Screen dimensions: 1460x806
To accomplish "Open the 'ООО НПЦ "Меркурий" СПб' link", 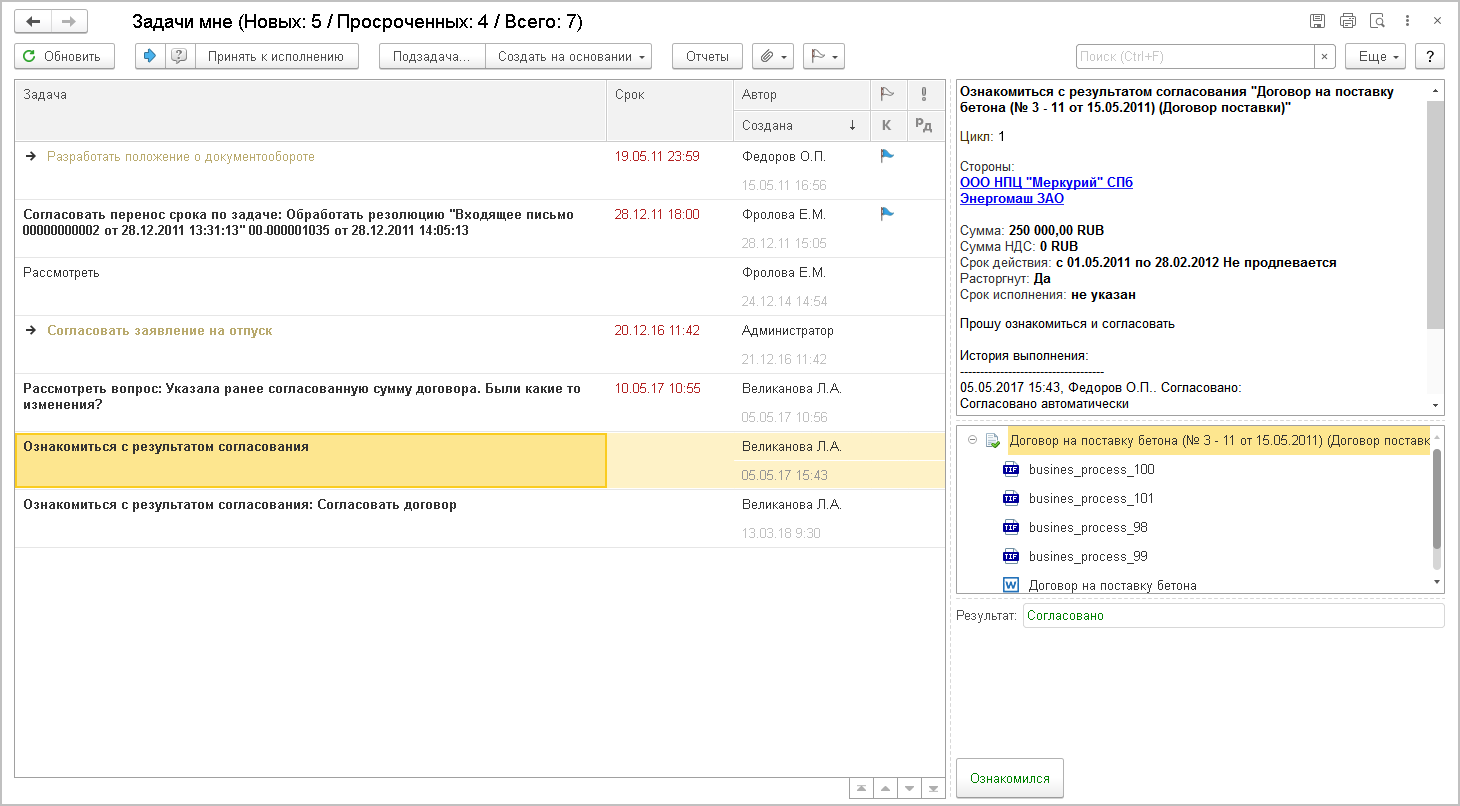I will point(1046,183).
